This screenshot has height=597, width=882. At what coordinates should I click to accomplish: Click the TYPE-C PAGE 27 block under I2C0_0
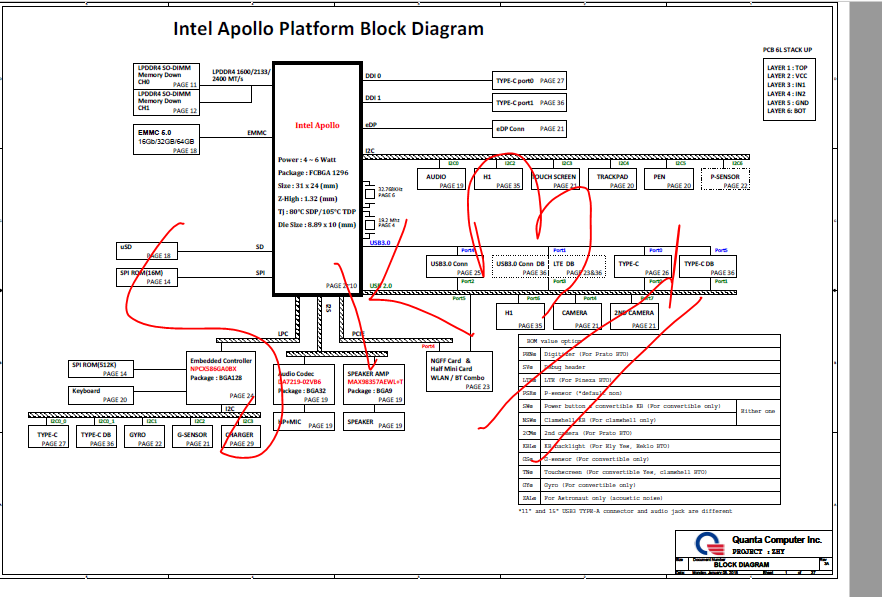[48, 437]
